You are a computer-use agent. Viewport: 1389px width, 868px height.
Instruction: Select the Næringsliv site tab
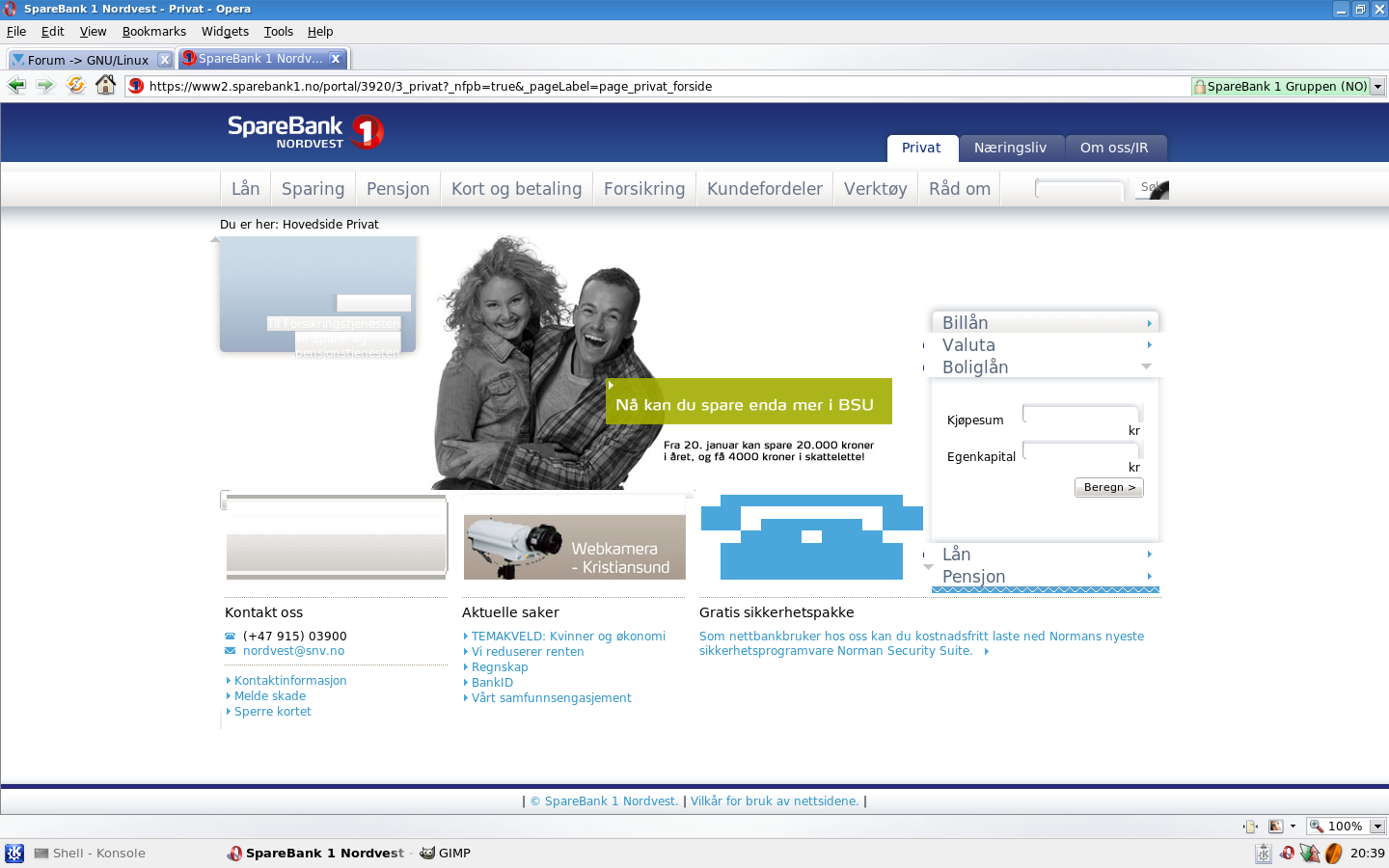tap(1010, 148)
